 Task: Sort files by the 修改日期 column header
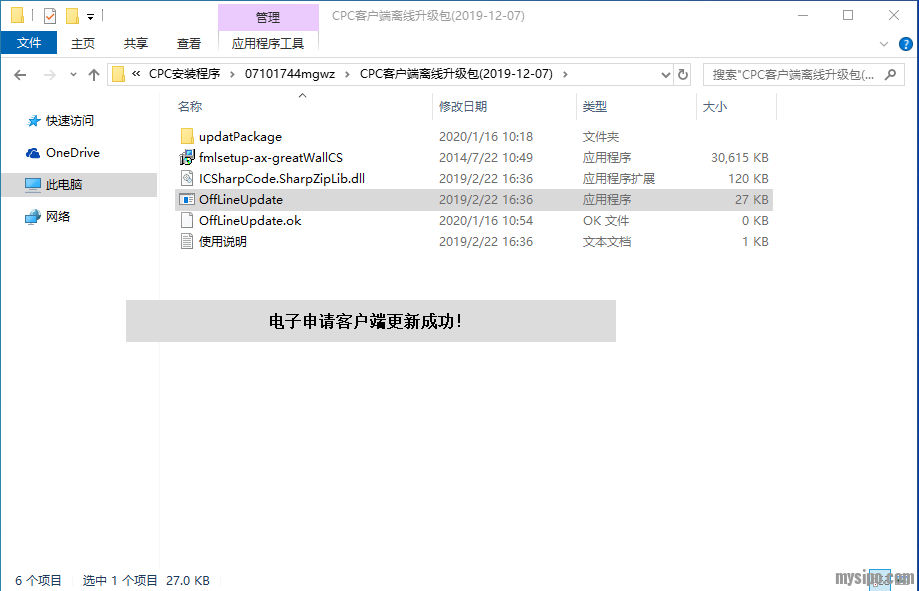pos(463,106)
